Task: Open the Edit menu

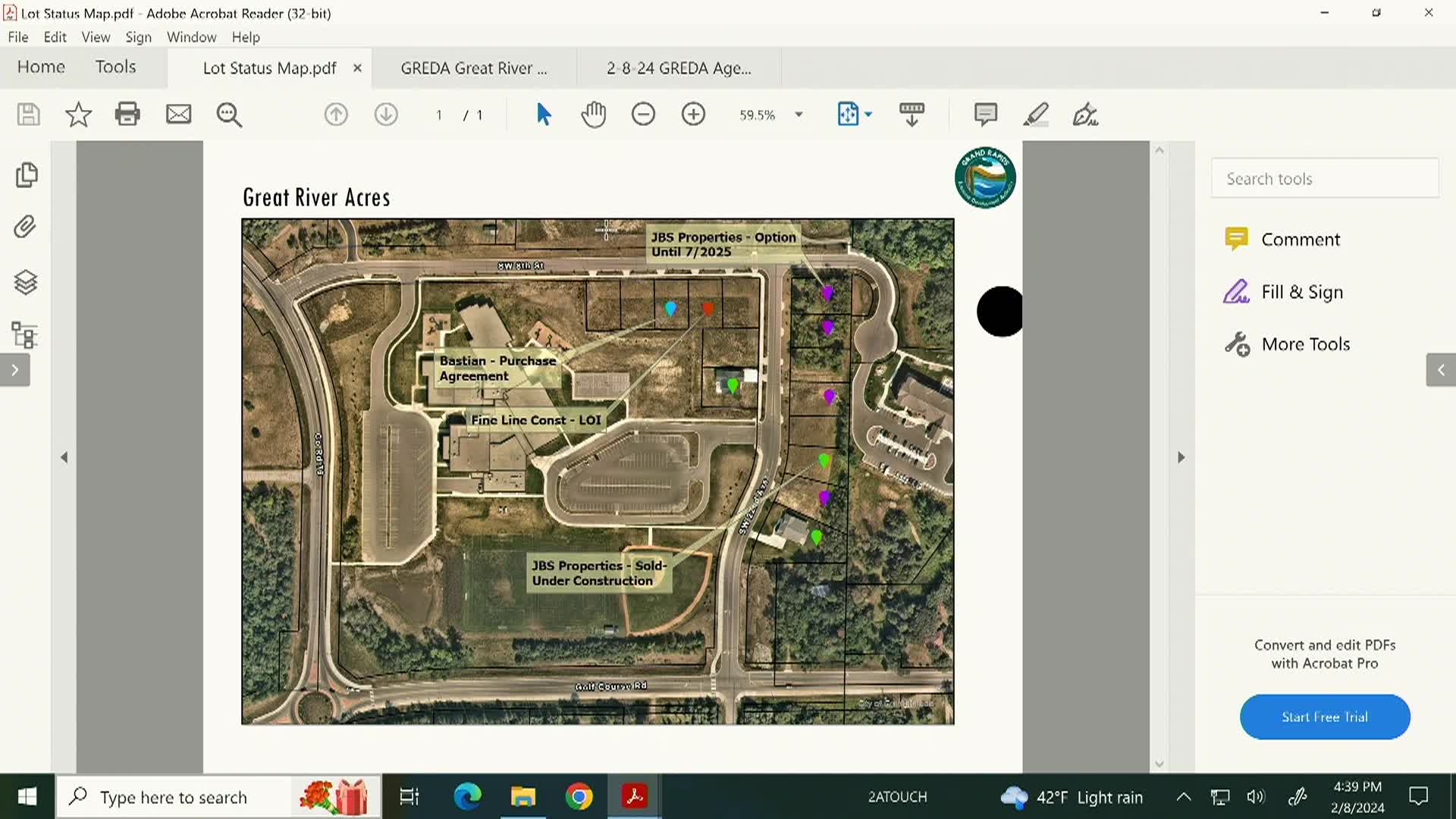Action: tap(55, 37)
